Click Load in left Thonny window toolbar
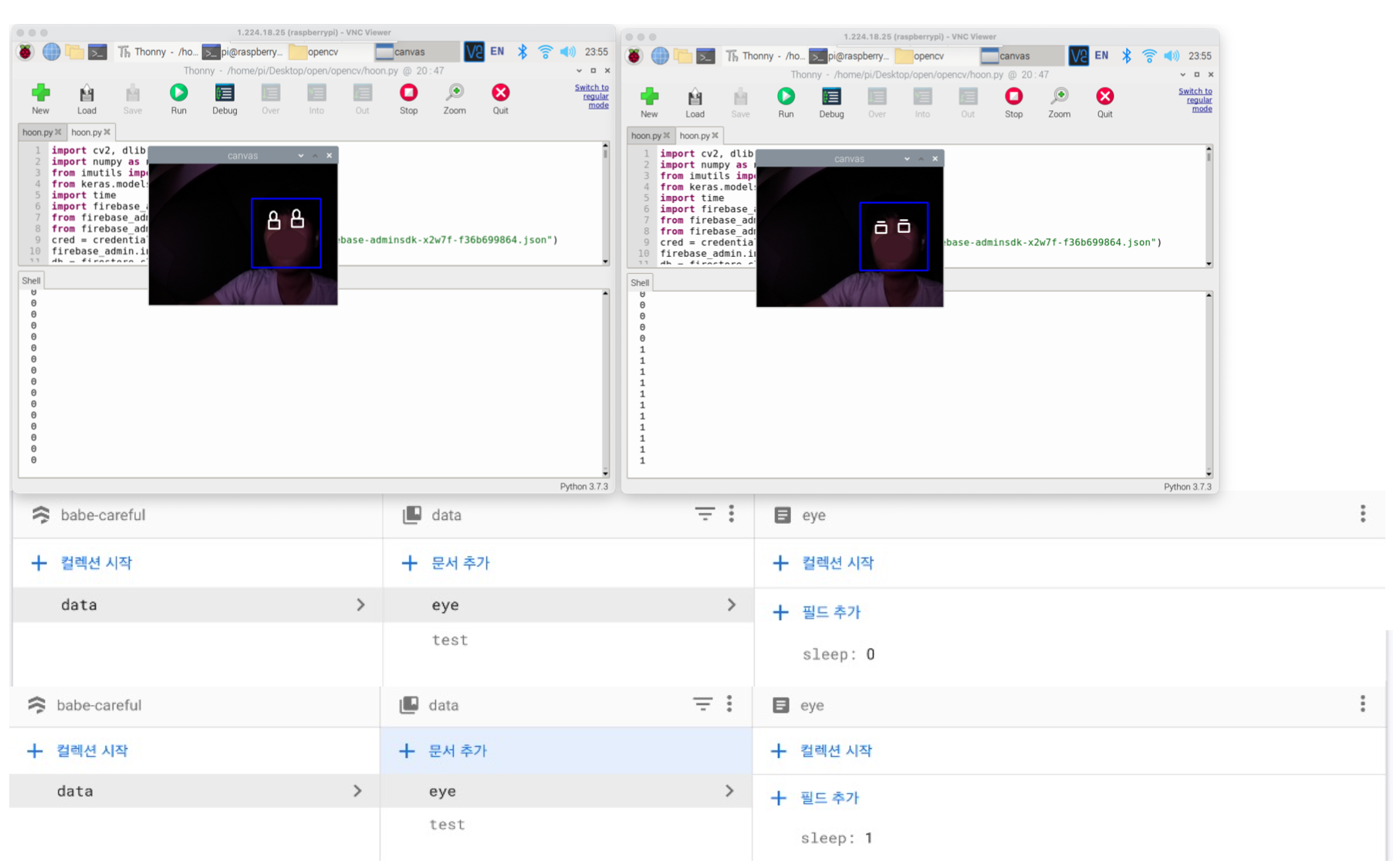The width and height of the screenshot is (1400, 867). [86, 100]
